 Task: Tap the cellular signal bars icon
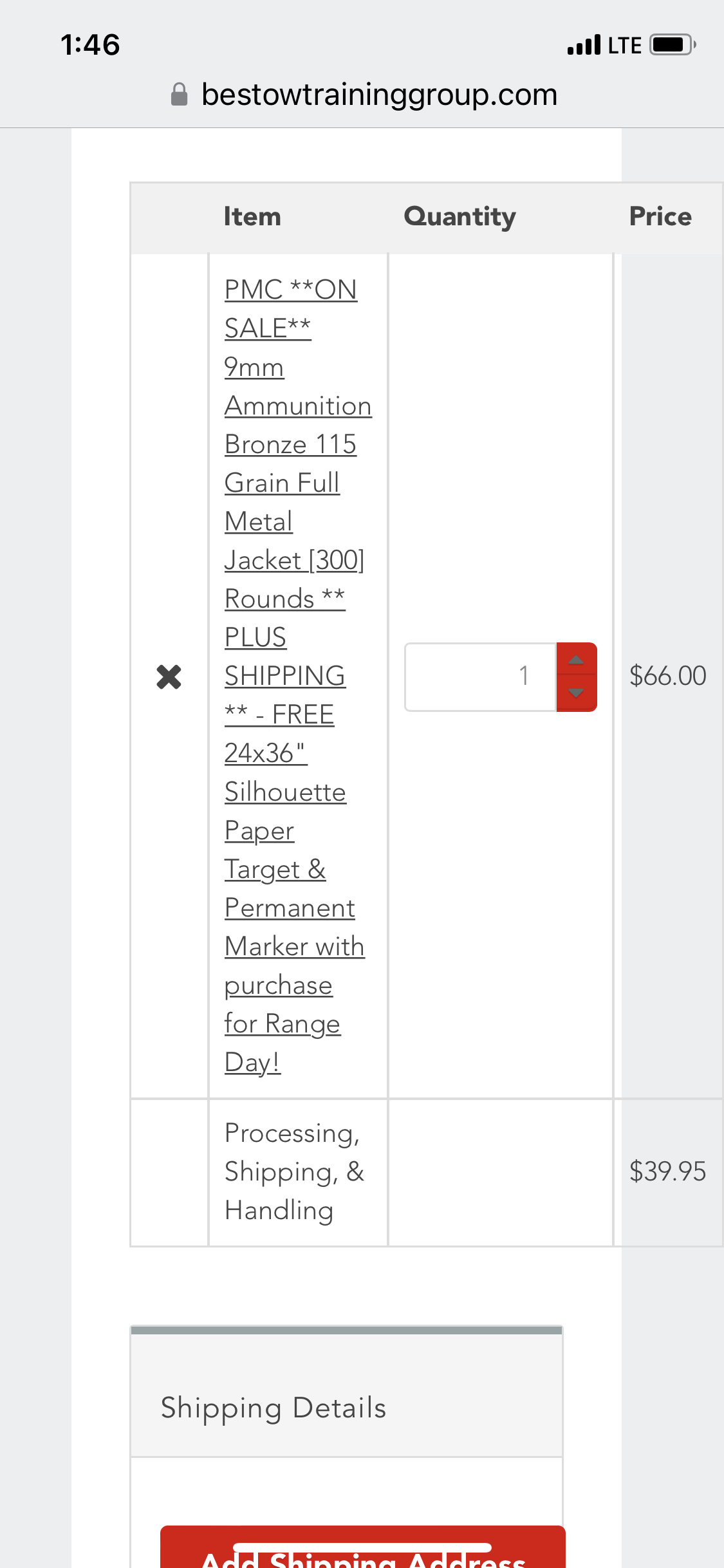point(584,45)
